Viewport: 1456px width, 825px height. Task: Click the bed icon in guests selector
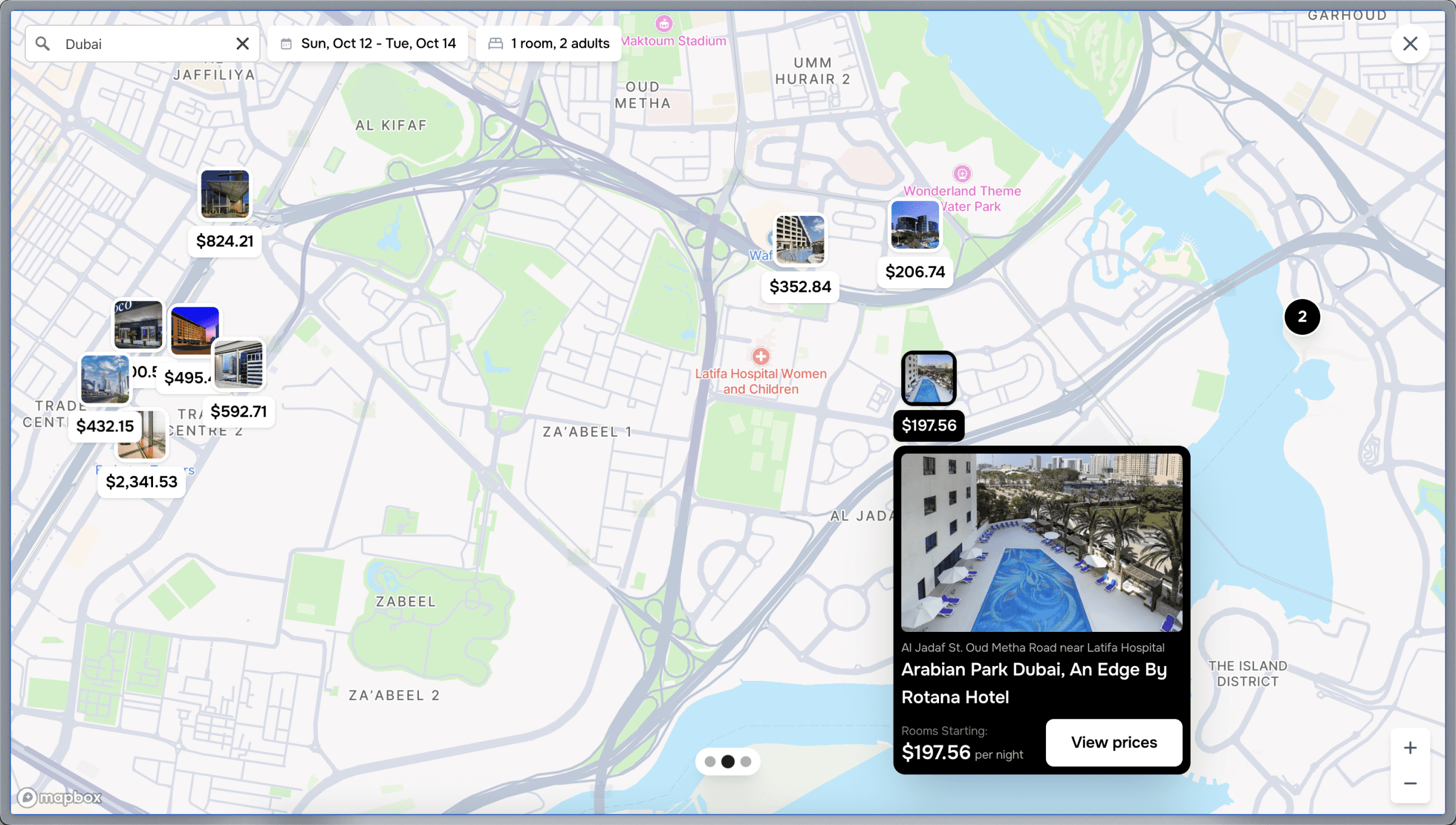click(x=495, y=44)
